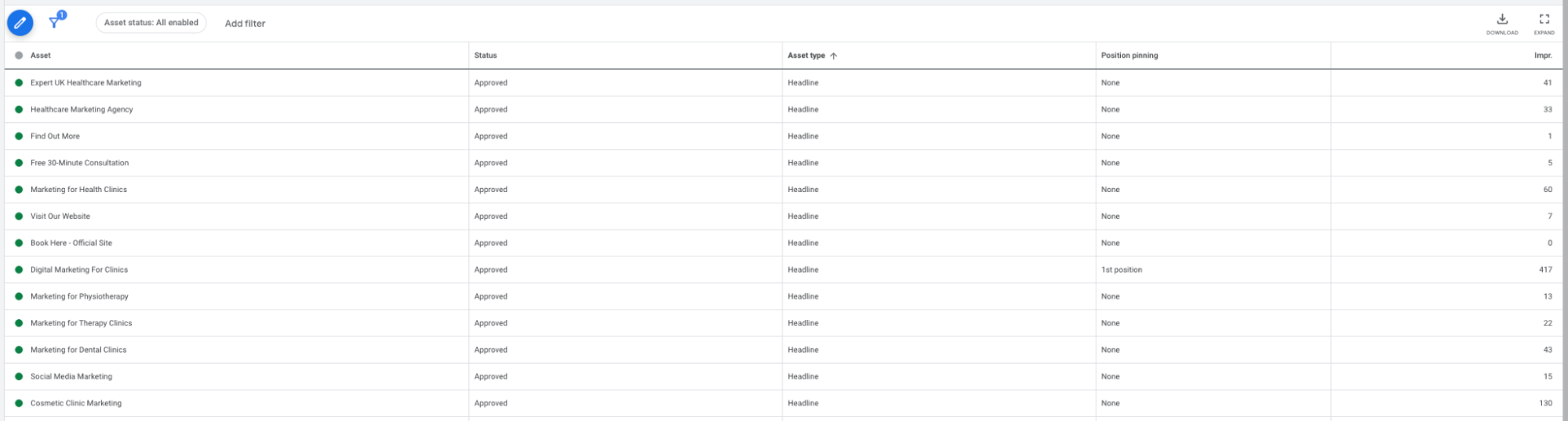The image size is (1568, 421).
Task: Select the Healthcare Marketing Agency asset
Action: pos(82,109)
